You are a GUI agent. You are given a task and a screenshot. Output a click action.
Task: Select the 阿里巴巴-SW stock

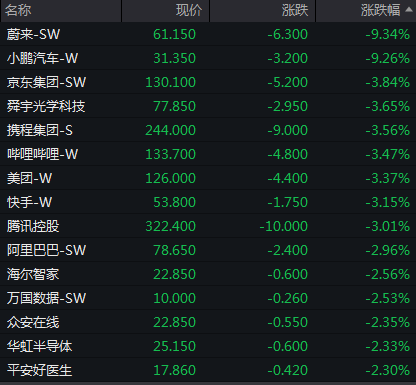point(208,250)
